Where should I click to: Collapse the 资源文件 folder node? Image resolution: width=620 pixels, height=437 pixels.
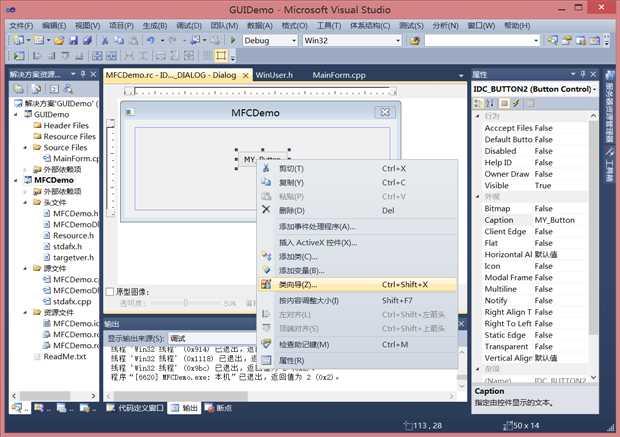click(26, 313)
